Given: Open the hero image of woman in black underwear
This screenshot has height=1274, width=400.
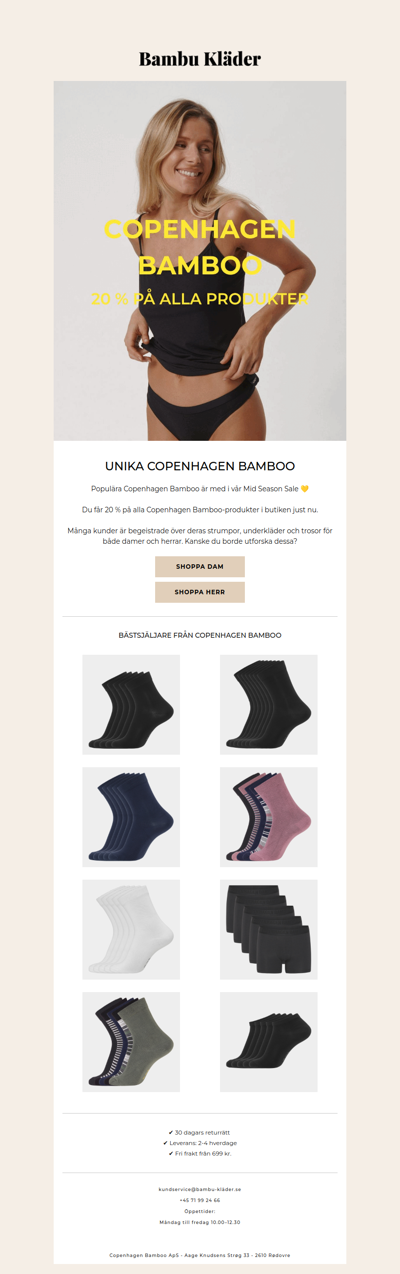Looking at the screenshot, I should pyautogui.click(x=200, y=261).
